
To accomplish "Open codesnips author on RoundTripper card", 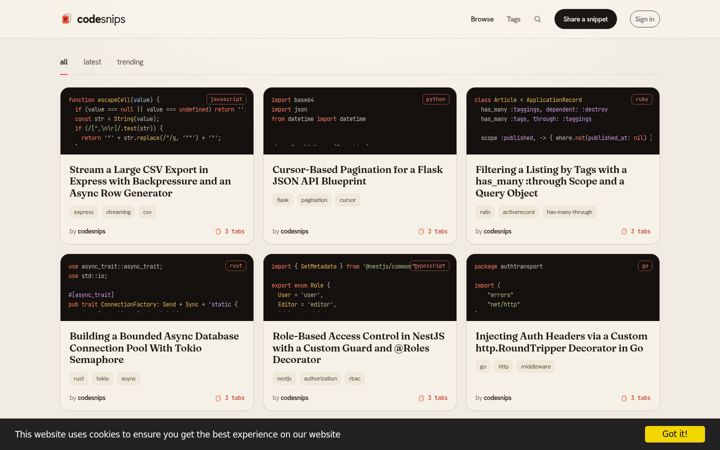I will 497,398.
